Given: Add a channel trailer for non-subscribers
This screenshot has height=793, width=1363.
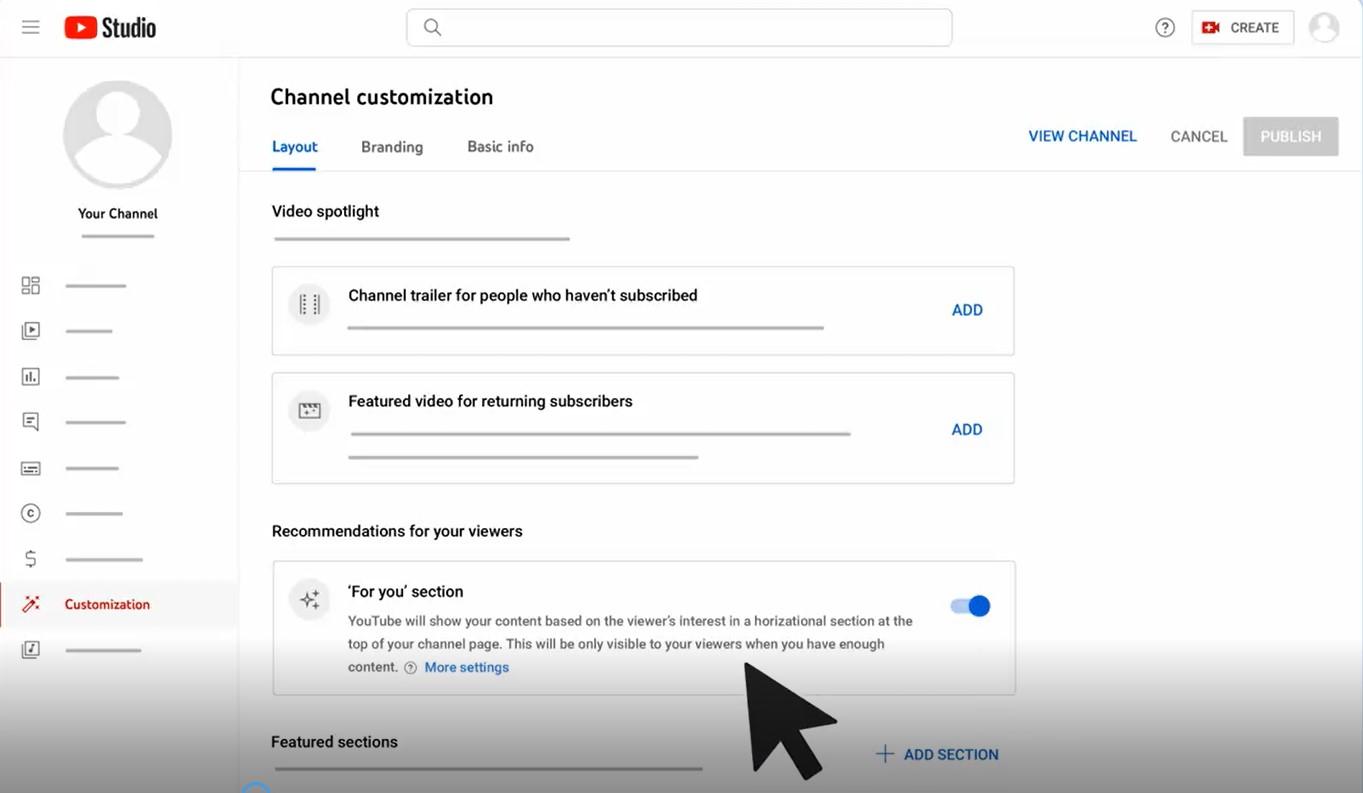Looking at the screenshot, I should [x=966, y=310].
